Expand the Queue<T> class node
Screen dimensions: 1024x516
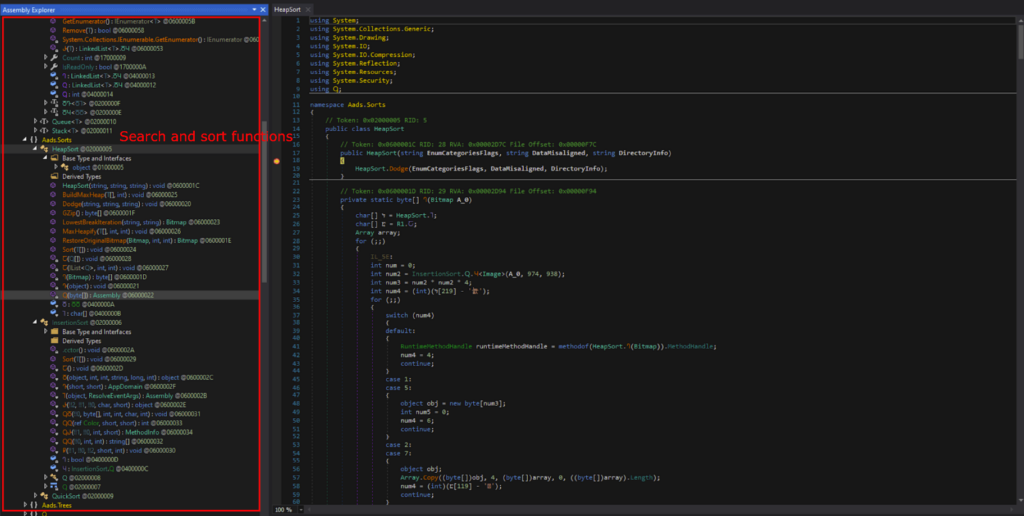tap(35, 121)
